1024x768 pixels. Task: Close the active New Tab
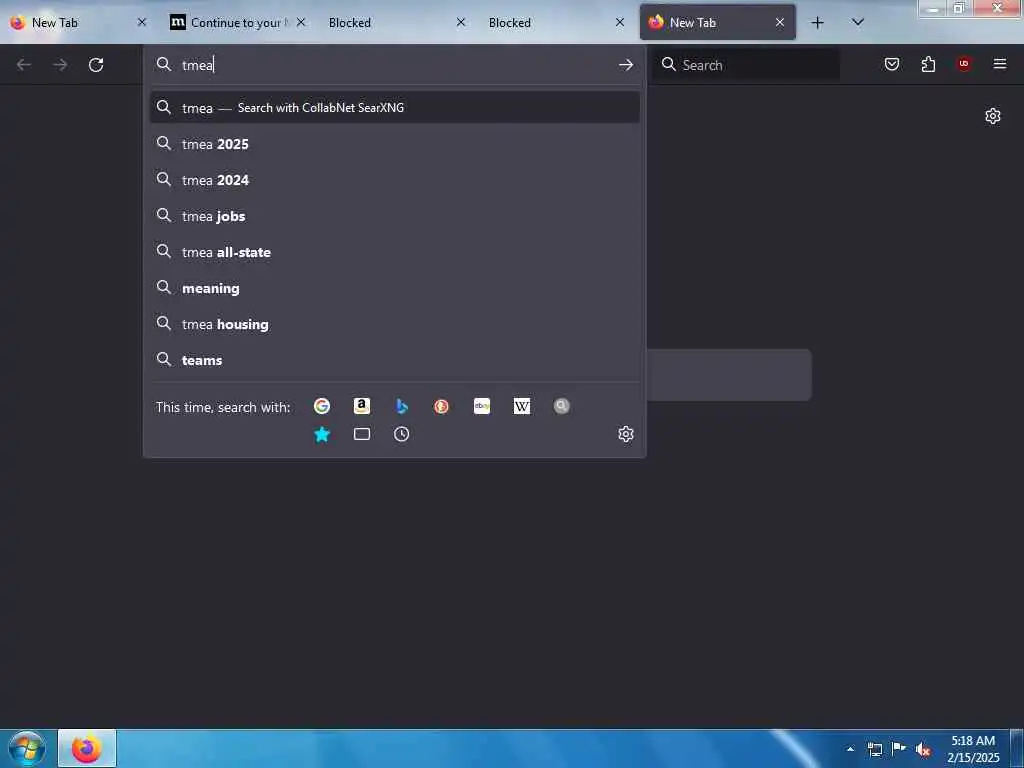pyautogui.click(x=780, y=23)
